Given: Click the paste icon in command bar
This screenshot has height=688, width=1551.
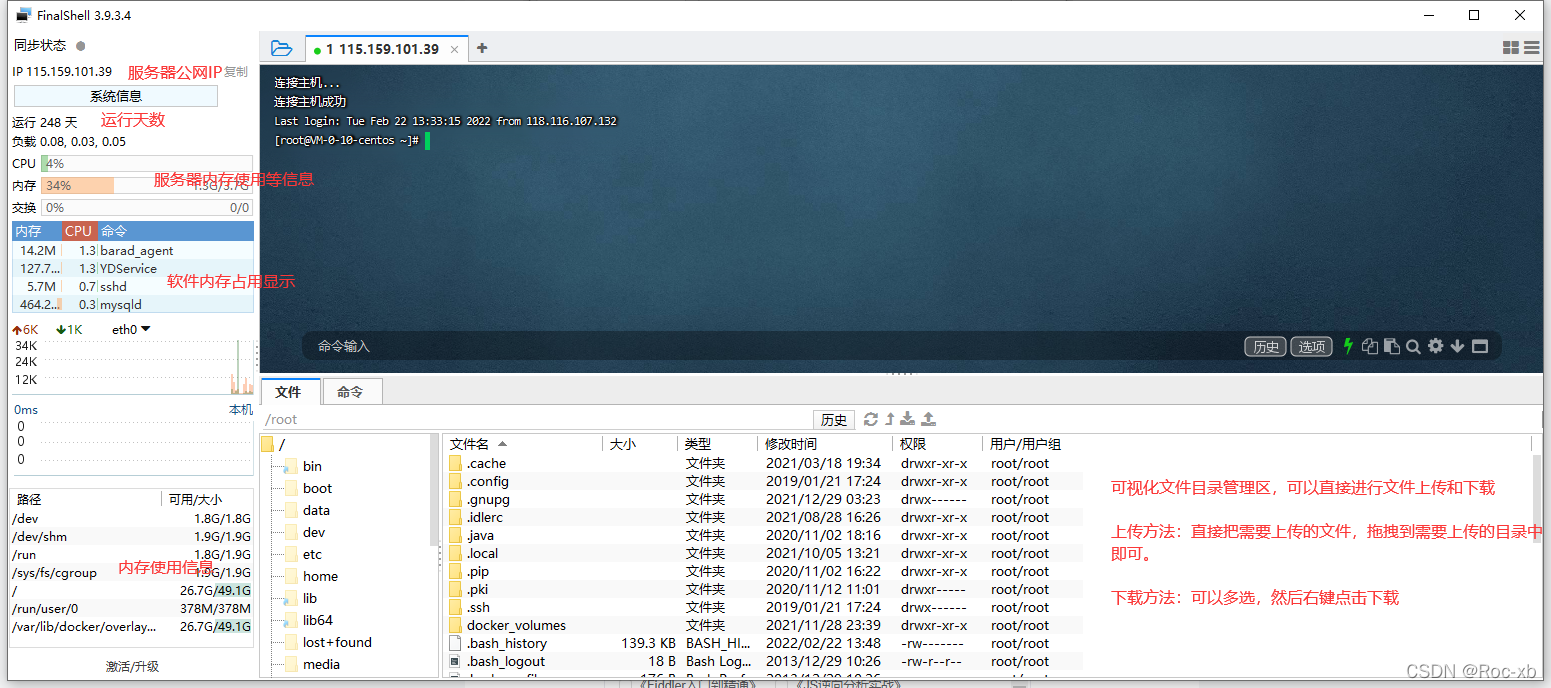Looking at the screenshot, I should click(x=1391, y=346).
